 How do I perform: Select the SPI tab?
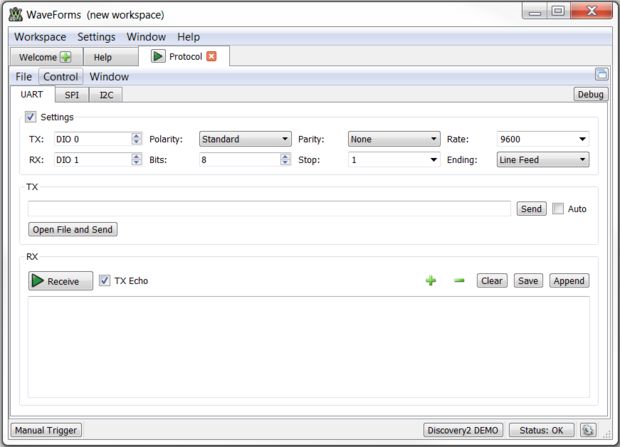(72, 95)
